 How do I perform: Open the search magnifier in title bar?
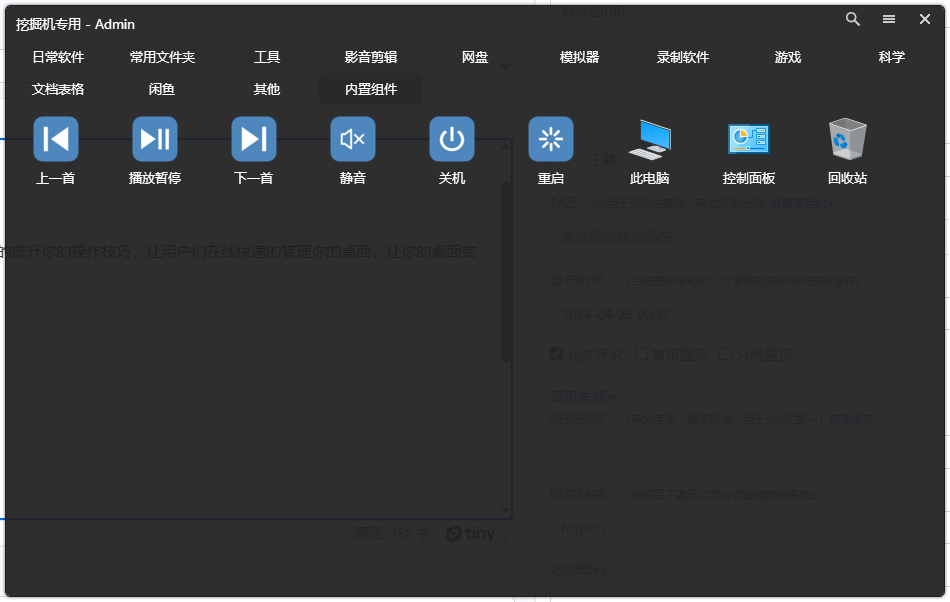coord(853,19)
